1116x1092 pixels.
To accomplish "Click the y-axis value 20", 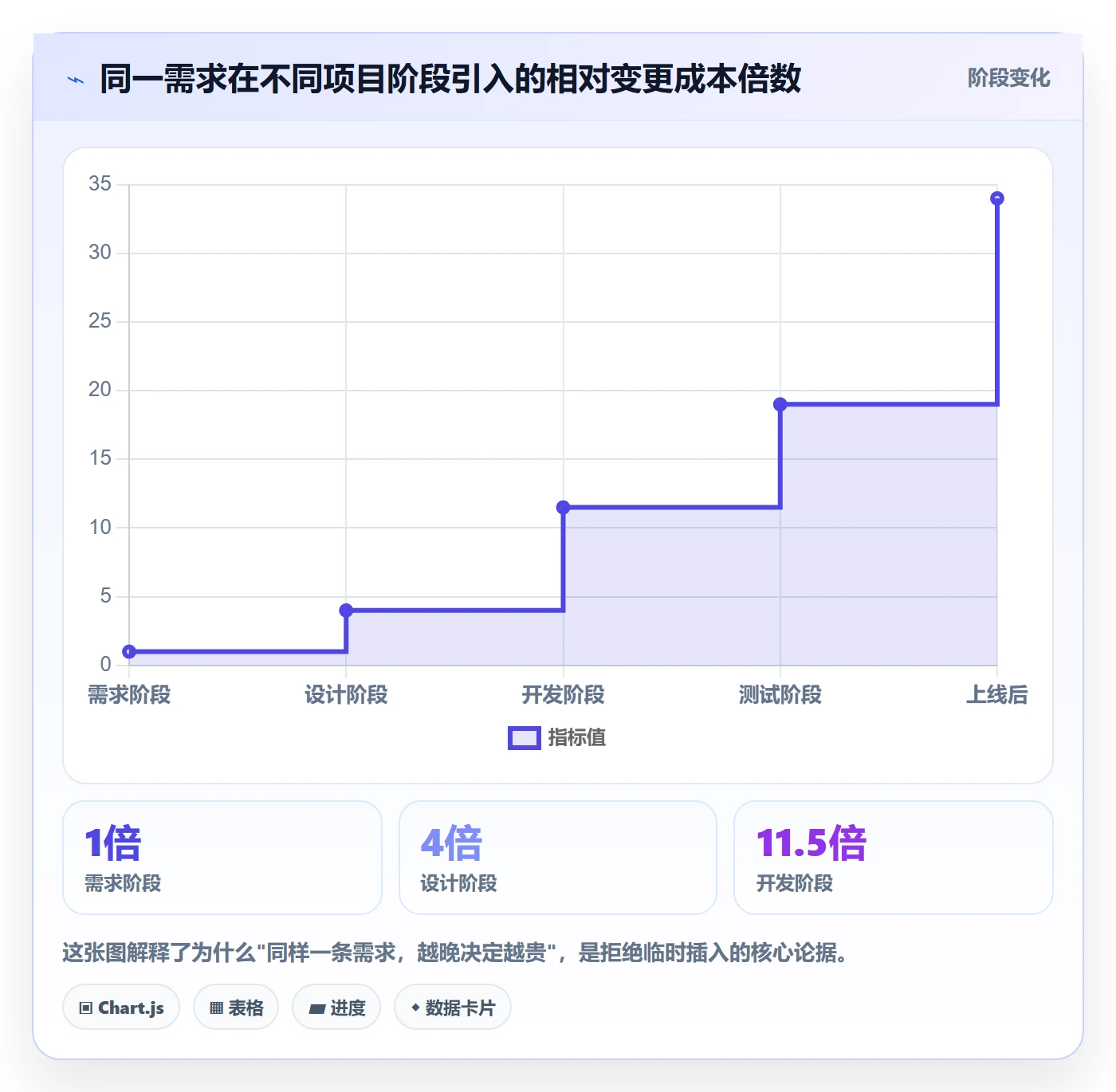I will click(x=100, y=390).
